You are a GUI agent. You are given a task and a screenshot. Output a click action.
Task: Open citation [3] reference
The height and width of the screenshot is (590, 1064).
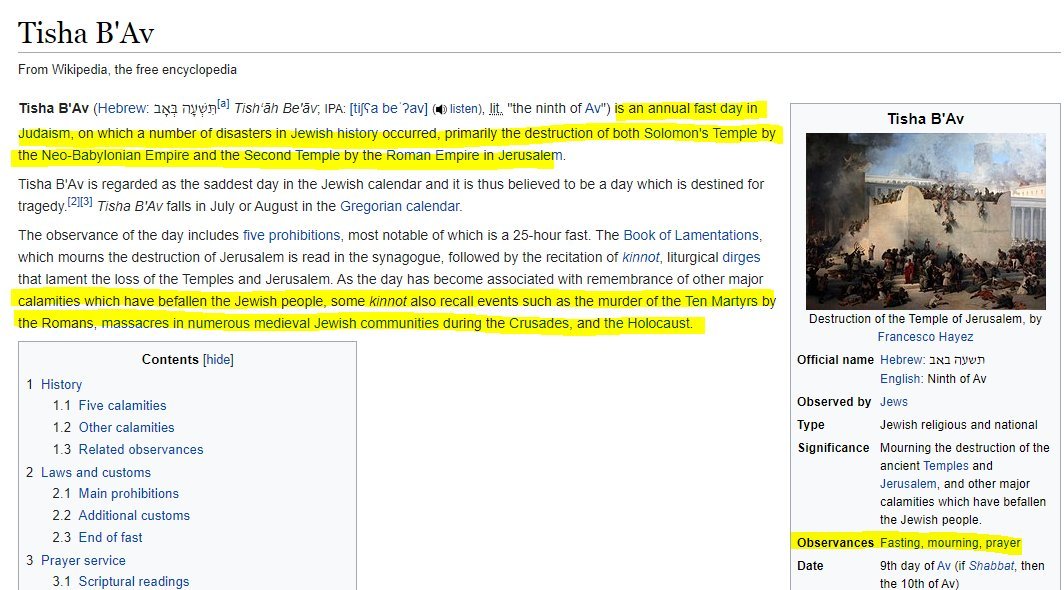click(x=86, y=201)
